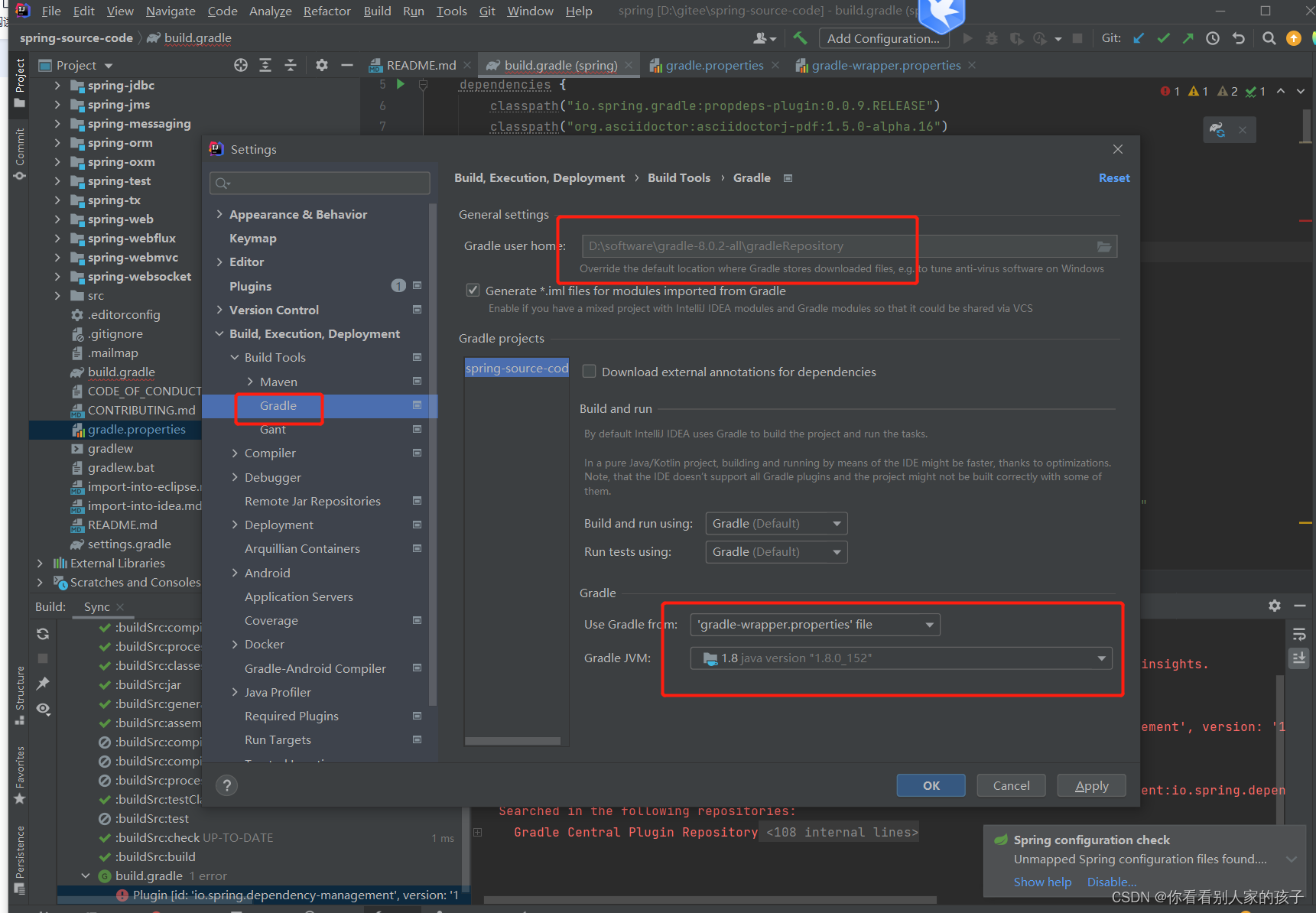Close the Sync tab in Build panel
Image resolution: width=1316 pixels, height=913 pixels.
coord(120,607)
